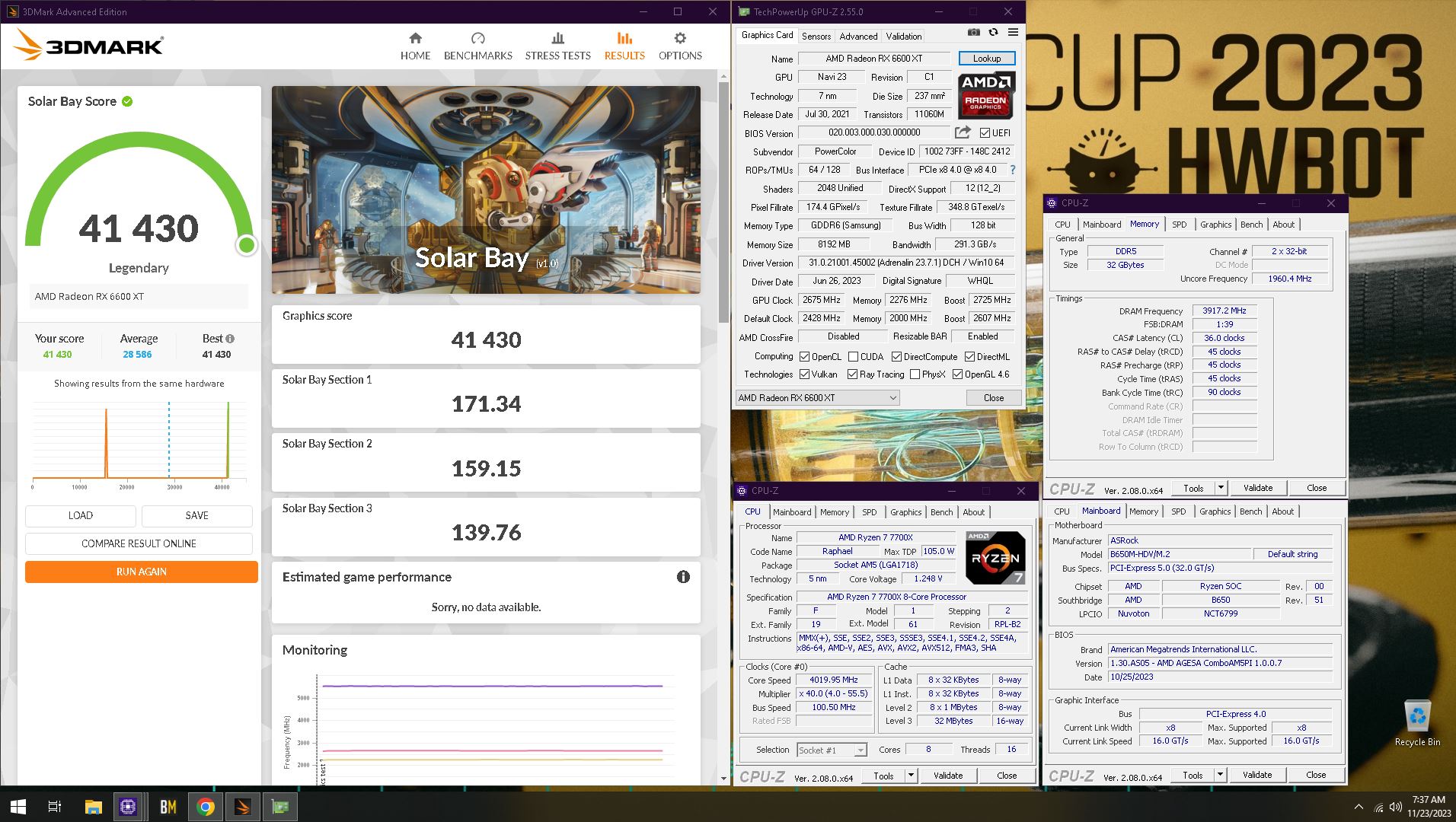Click green validation checkmark next to Solar Bay Score
This screenshot has width=1456, height=822.
(x=127, y=101)
